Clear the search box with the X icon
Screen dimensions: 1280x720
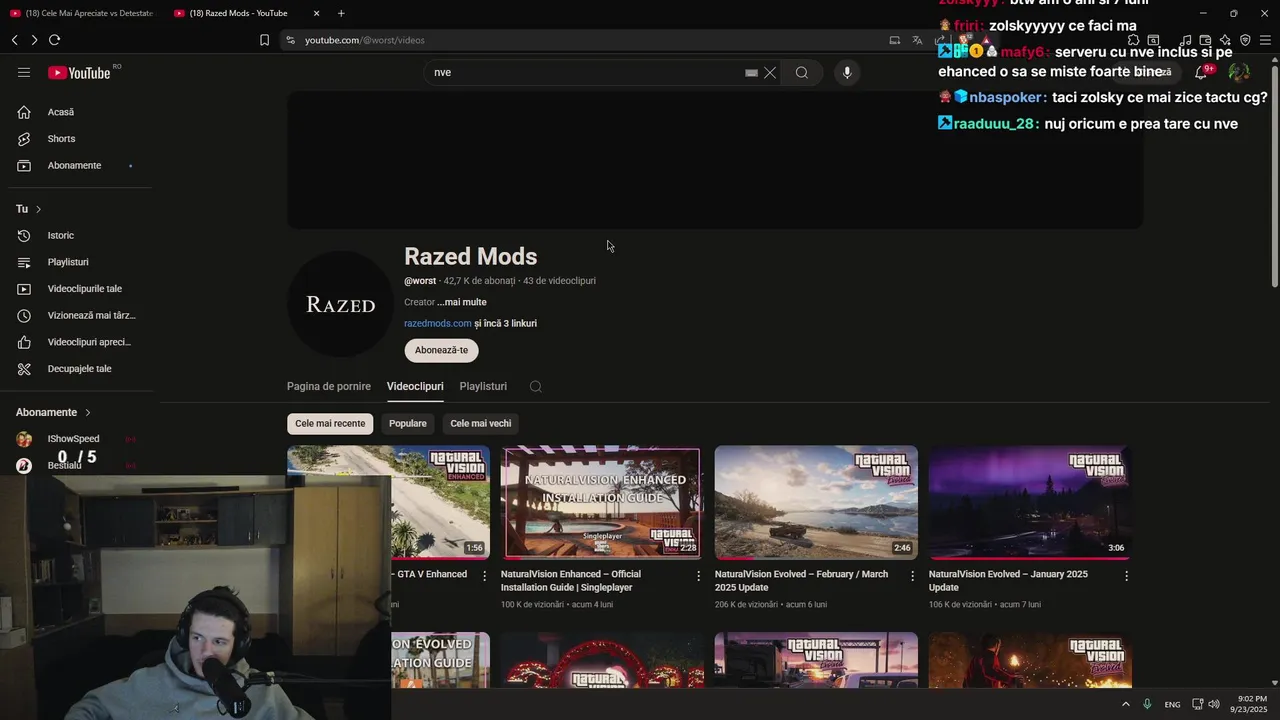[770, 73]
